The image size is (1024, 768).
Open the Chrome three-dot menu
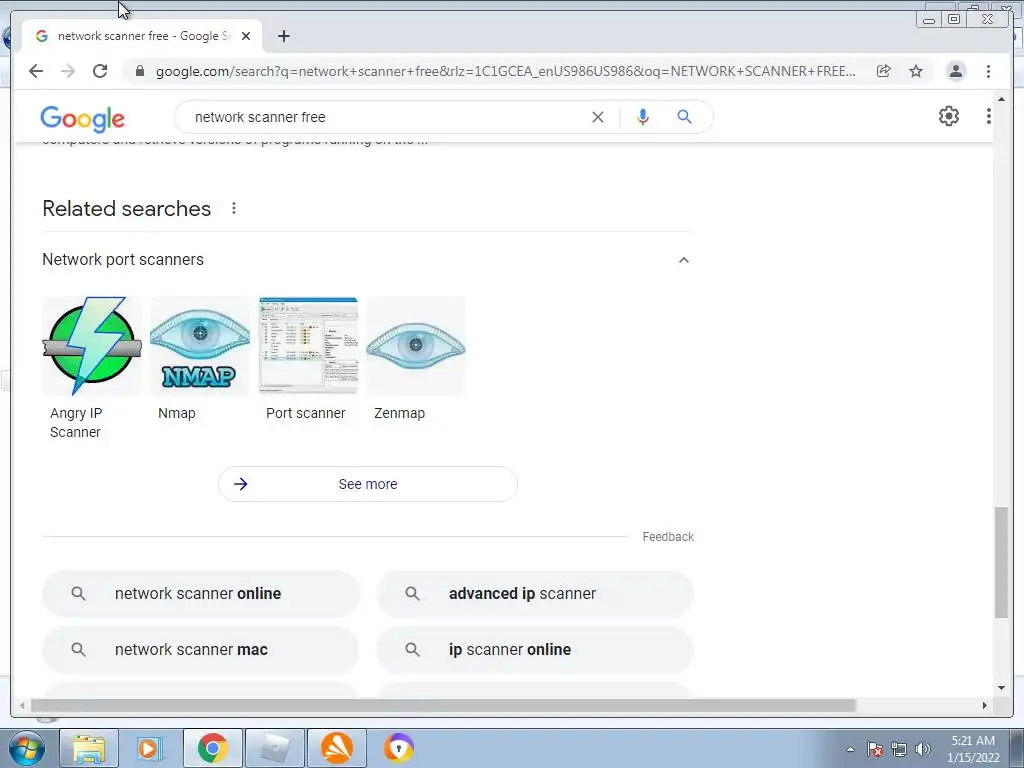[x=988, y=71]
